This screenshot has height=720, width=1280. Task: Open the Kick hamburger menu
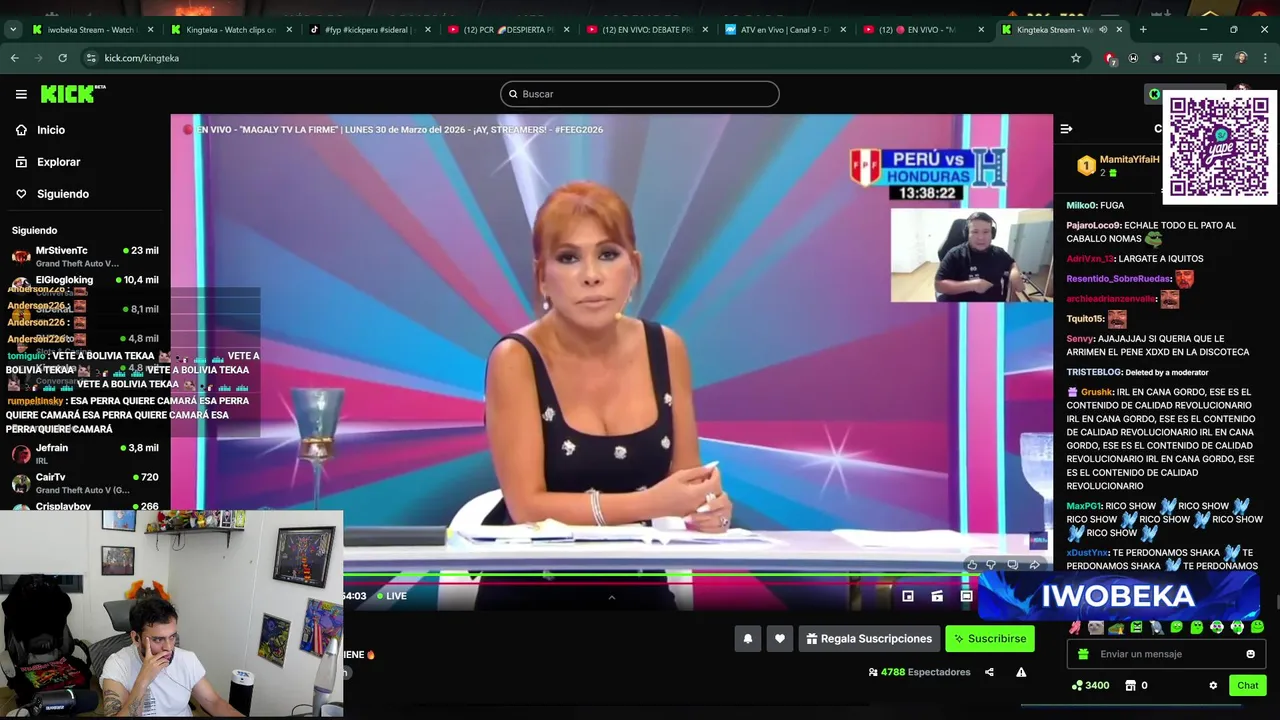21,94
